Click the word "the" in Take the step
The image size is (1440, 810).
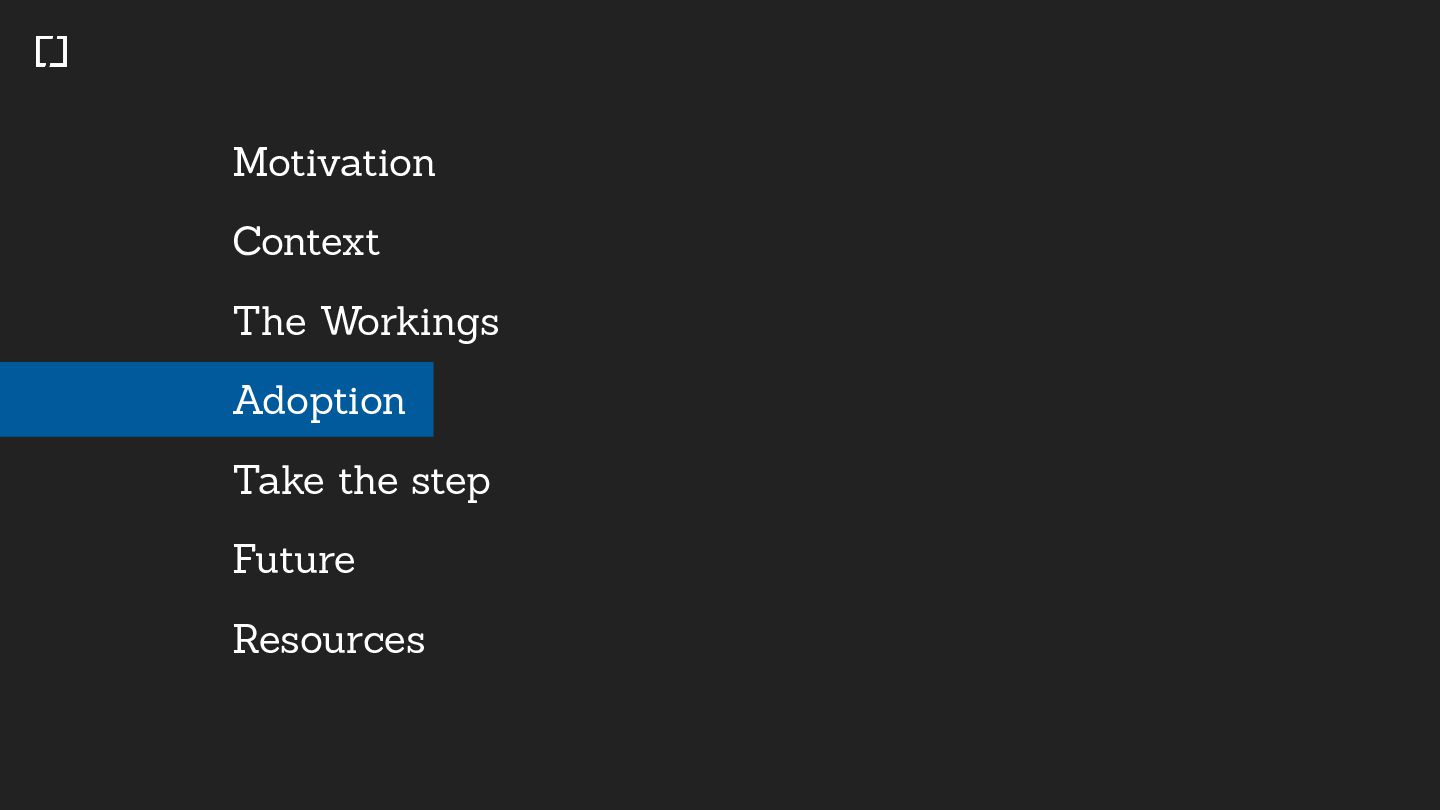click(x=368, y=481)
